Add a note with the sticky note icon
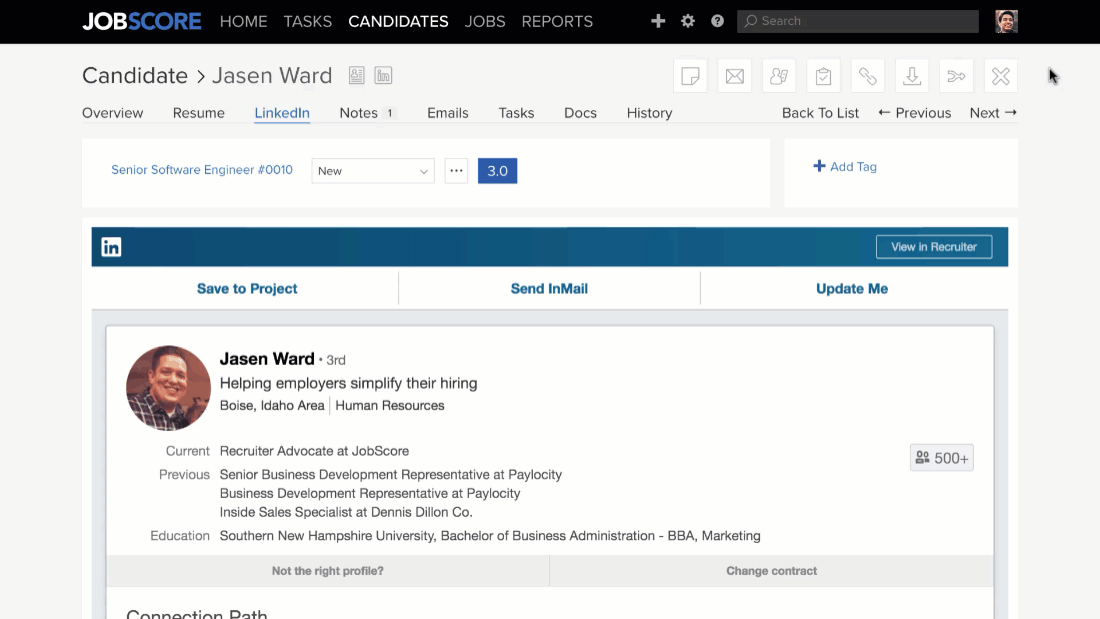The height and width of the screenshot is (619, 1100). coord(690,76)
